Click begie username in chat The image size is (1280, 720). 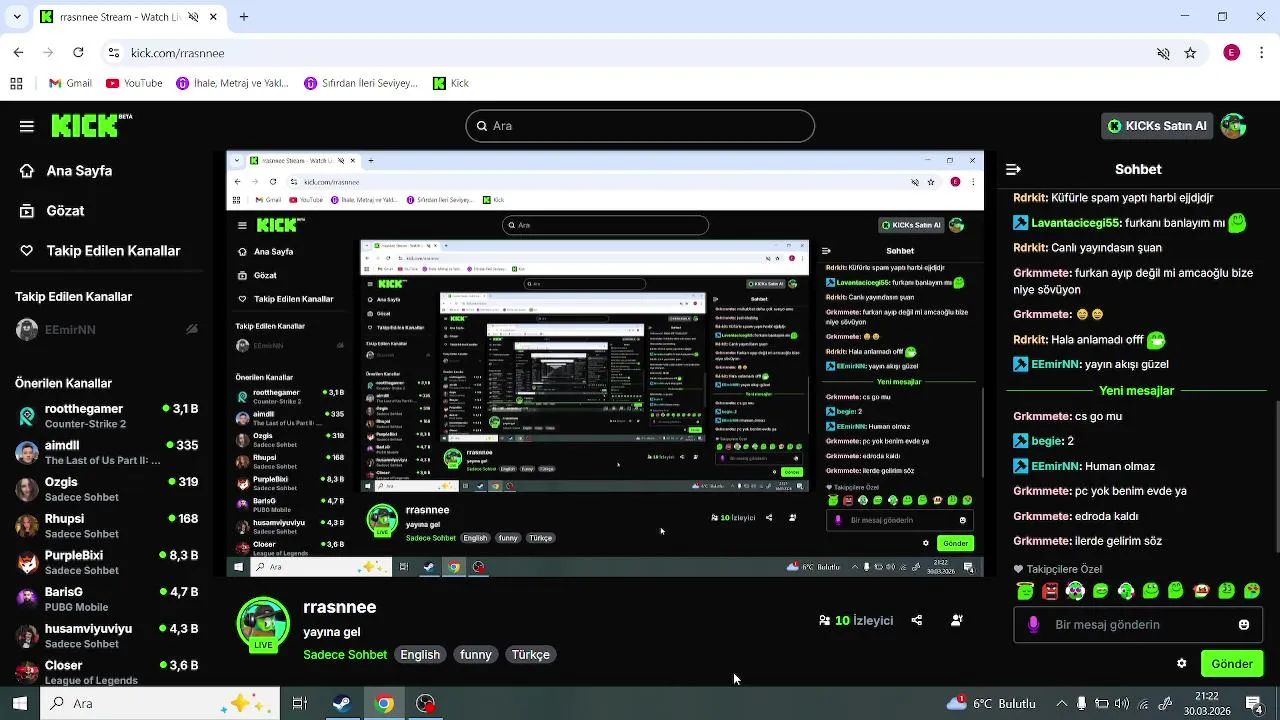[x=1046, y=441]
